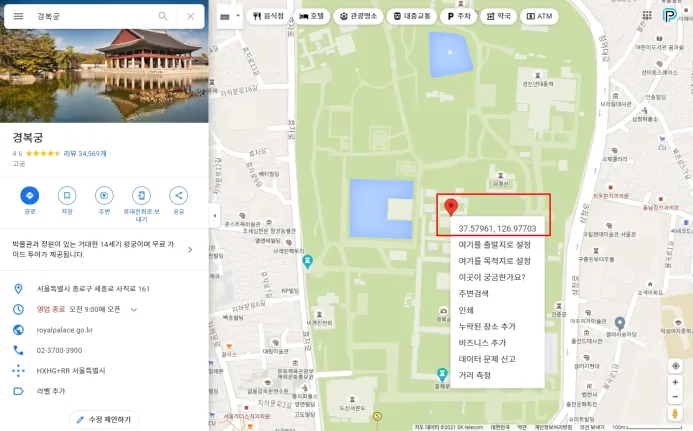The height and width of the screenshot is (431, 693).
Task: Click the Street View pegman icon
Action: click(x=675, y=414)
